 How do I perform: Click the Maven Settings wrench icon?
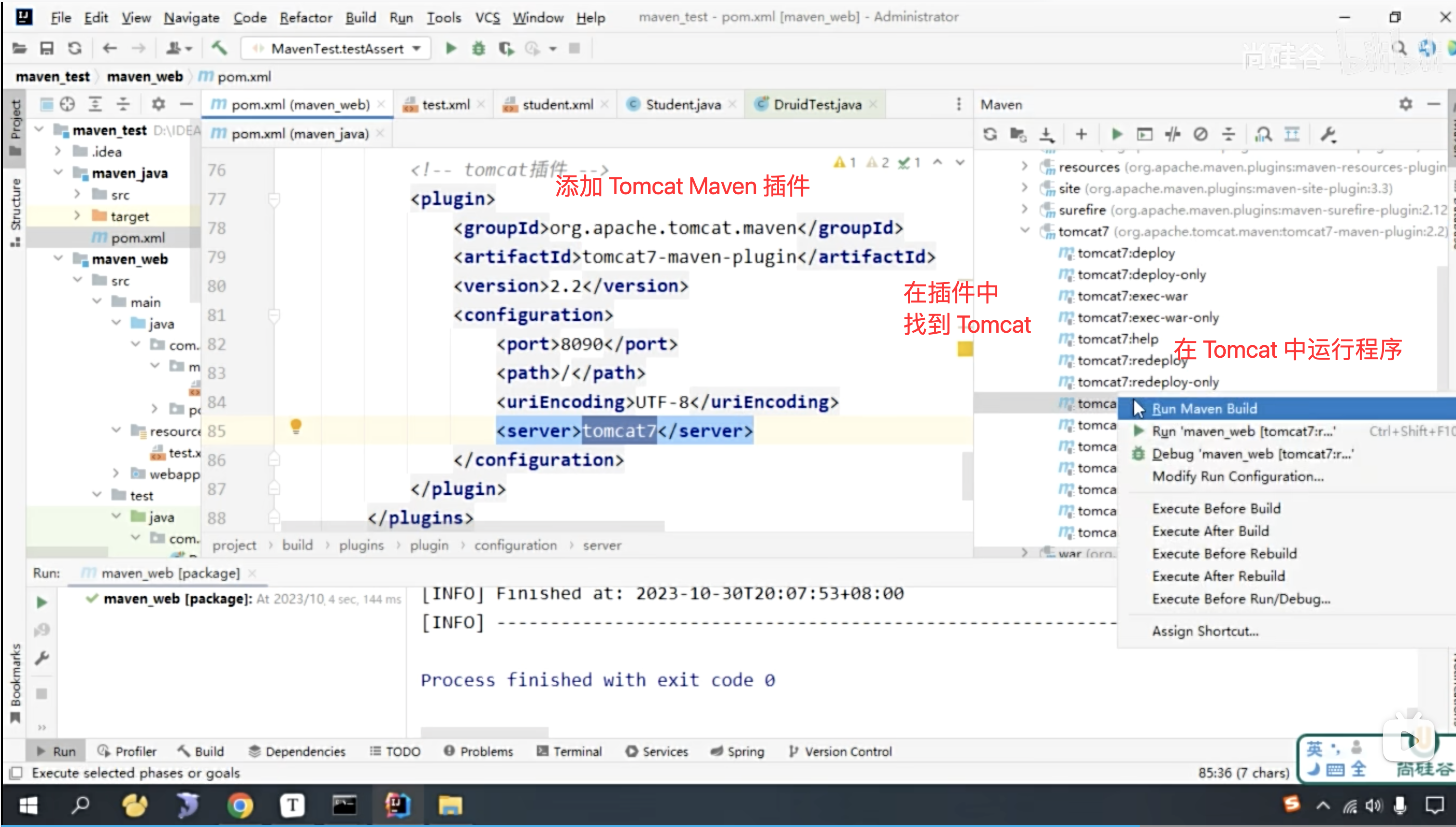(x=1328, y=135)
